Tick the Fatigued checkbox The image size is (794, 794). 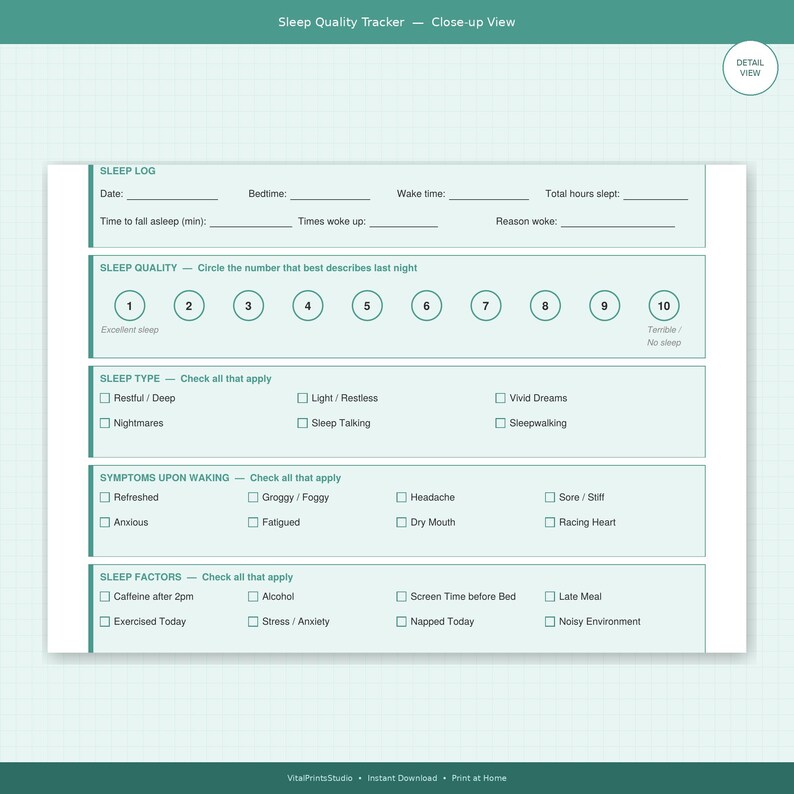(253, 522)
